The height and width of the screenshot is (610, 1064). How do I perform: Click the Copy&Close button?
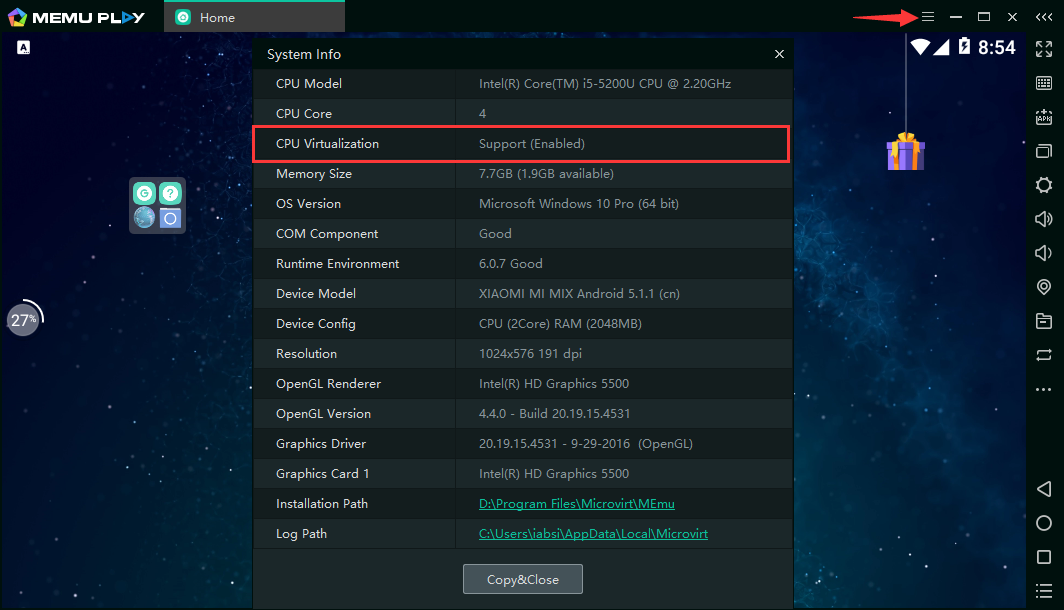tap(522, 579)
